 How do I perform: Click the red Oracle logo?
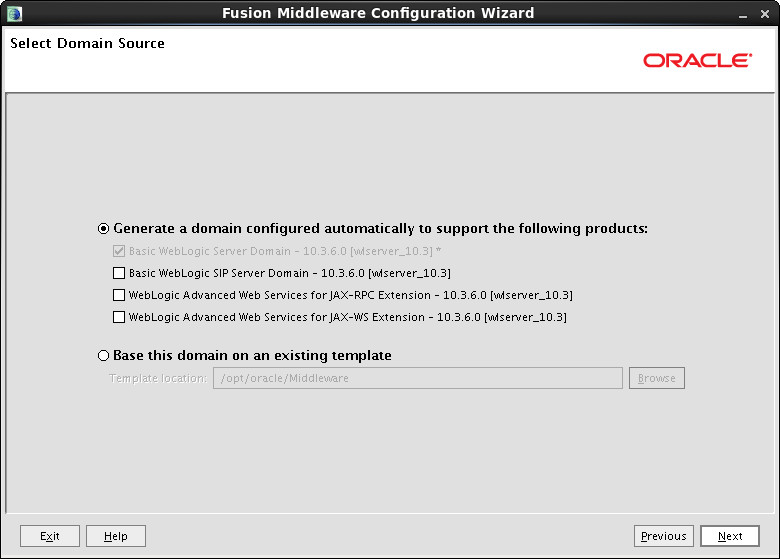point(697,61)
